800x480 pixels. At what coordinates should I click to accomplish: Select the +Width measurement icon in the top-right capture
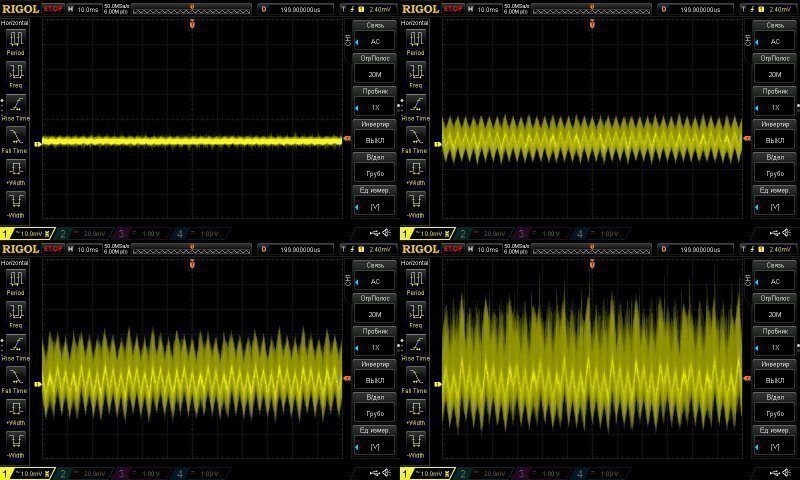point(416,168)
